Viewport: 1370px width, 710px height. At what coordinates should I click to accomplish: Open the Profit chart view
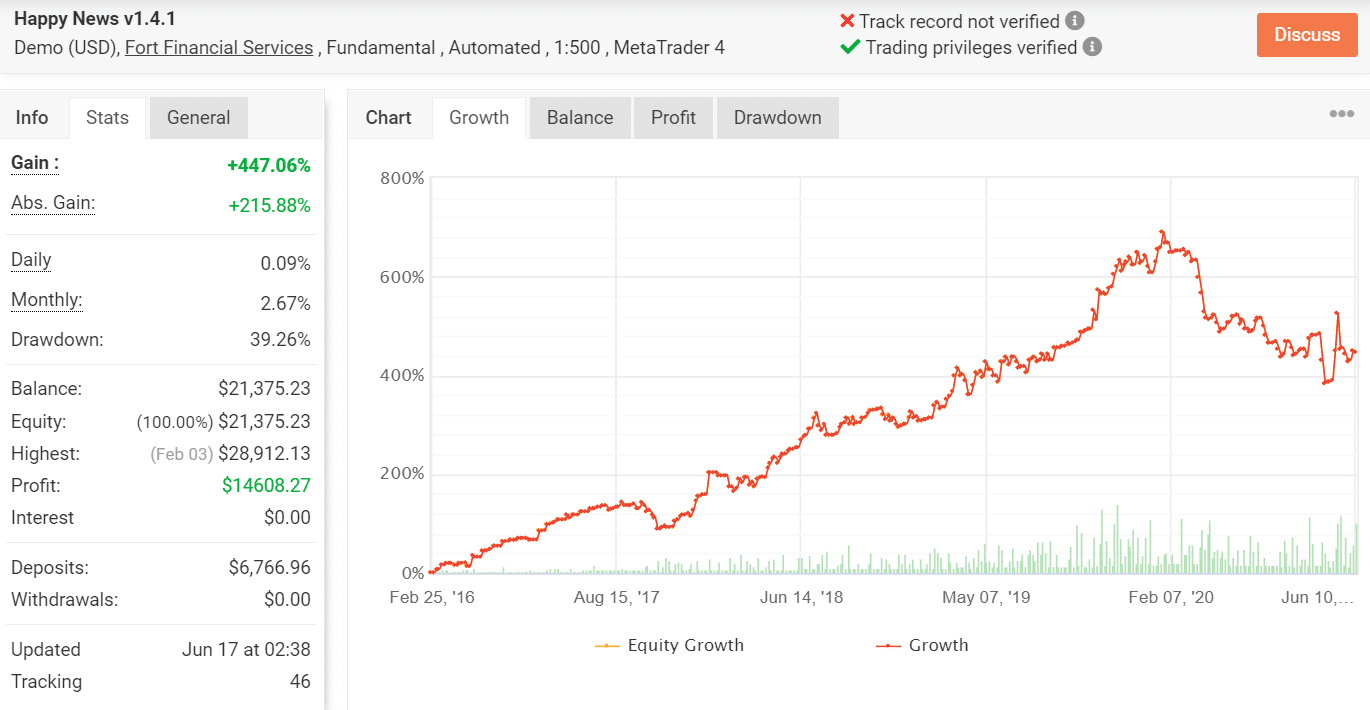(x=673, y=117)
